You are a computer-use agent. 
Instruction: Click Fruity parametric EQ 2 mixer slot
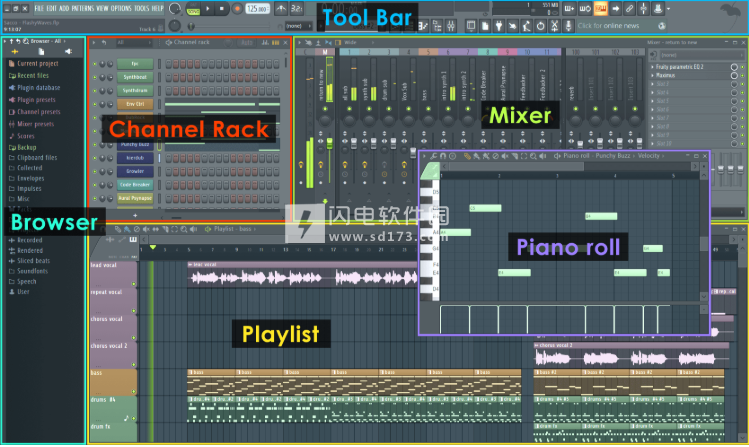[x=690, y=67]
